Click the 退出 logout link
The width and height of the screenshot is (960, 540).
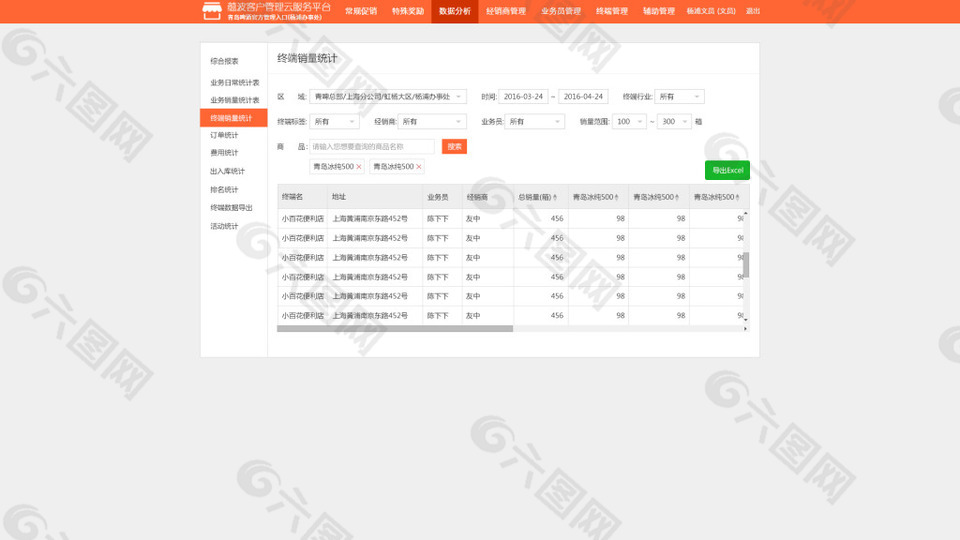tap(752, 11)
